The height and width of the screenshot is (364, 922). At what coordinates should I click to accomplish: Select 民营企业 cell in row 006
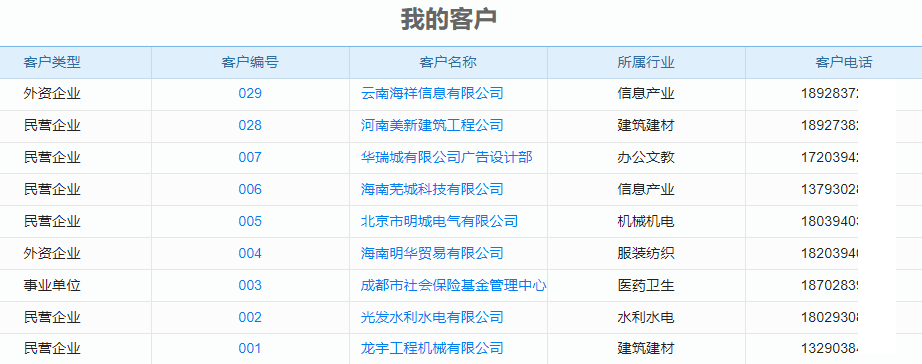pos(52,189)
